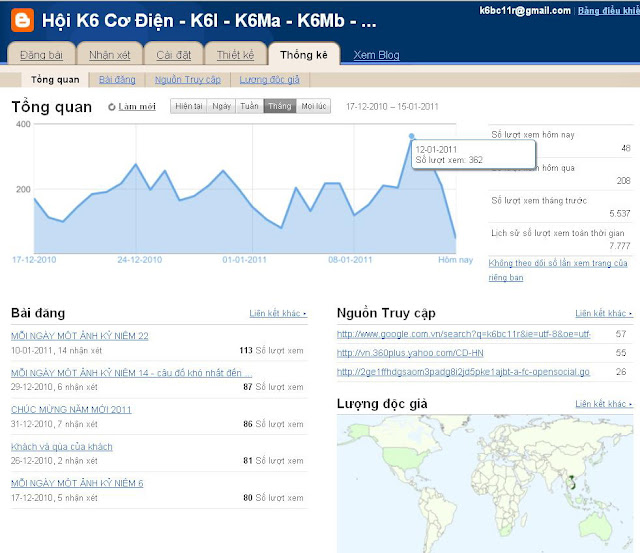Click Vietnam on the audience world map
Viewport: 640px width, 553px height.
tap(572, 482)
